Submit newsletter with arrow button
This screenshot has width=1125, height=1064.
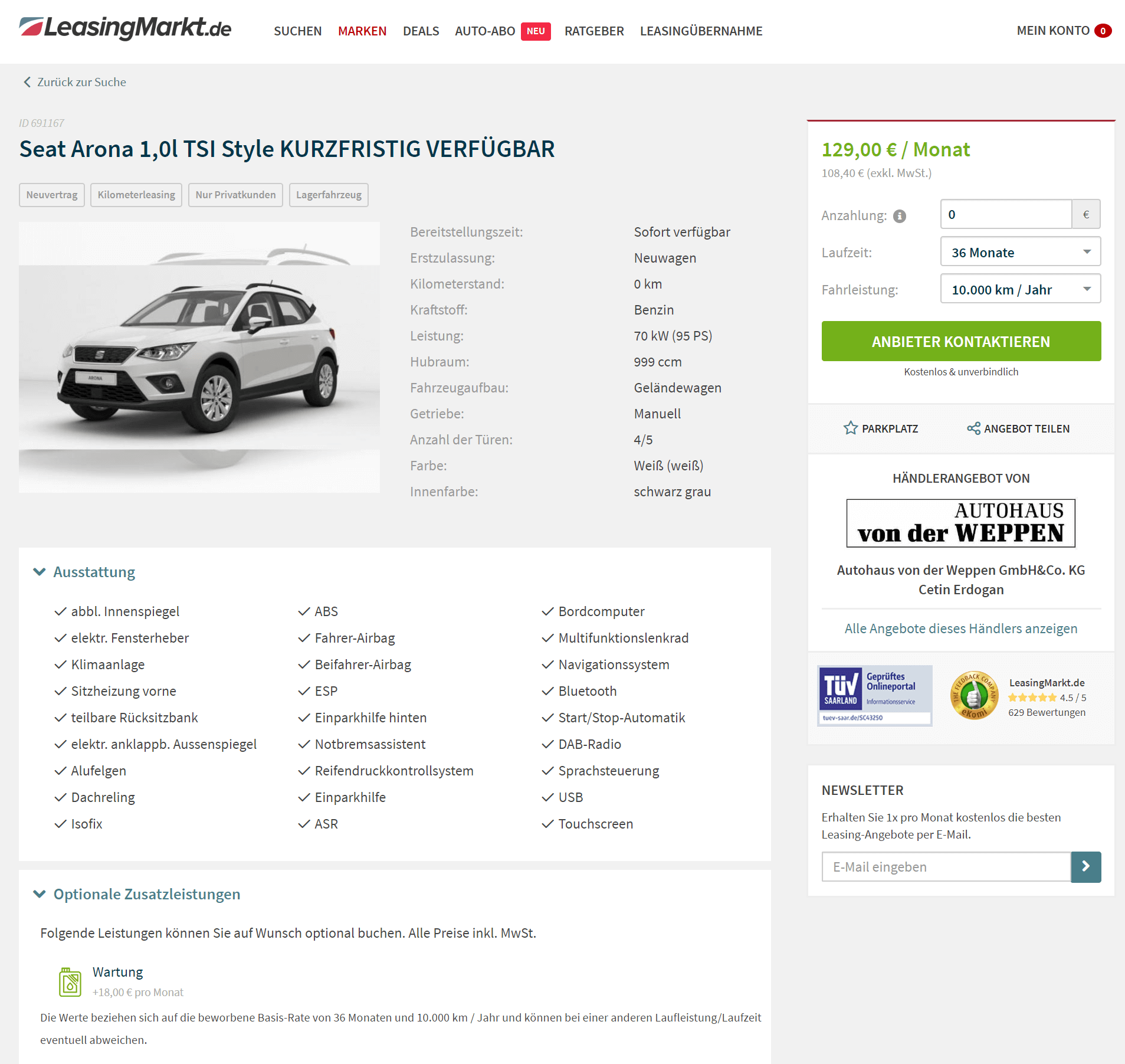[x=1085, y=866]
